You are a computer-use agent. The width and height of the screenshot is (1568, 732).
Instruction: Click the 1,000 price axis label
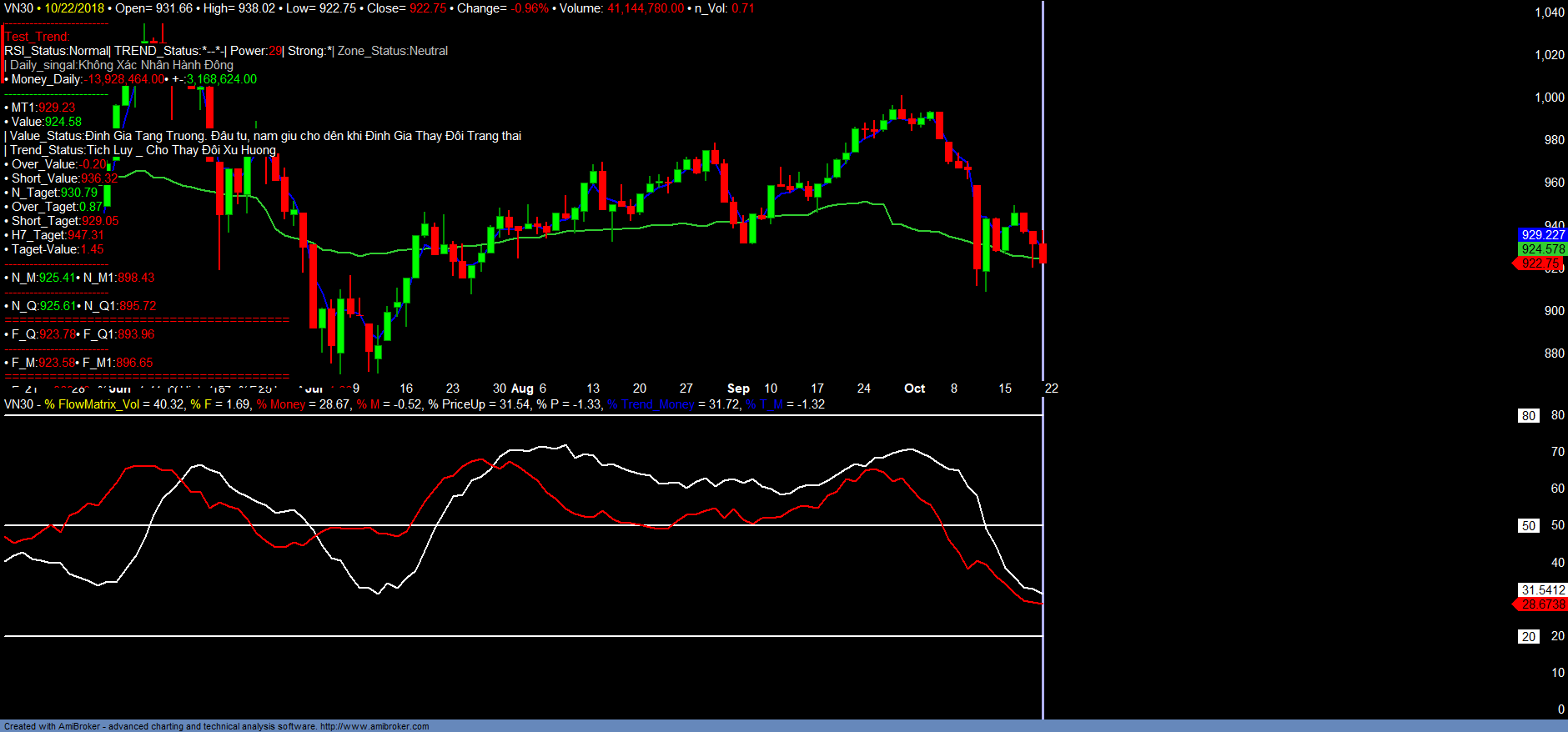coord(1549,98)
